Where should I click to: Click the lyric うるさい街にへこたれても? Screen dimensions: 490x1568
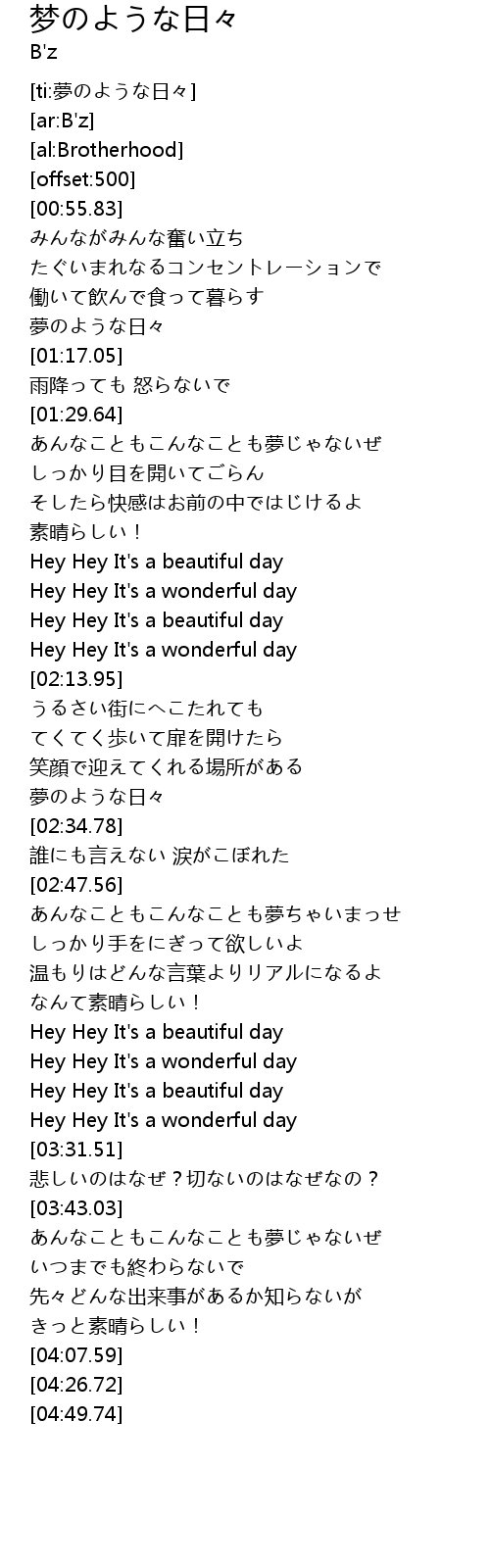click(x=147, y=709)
